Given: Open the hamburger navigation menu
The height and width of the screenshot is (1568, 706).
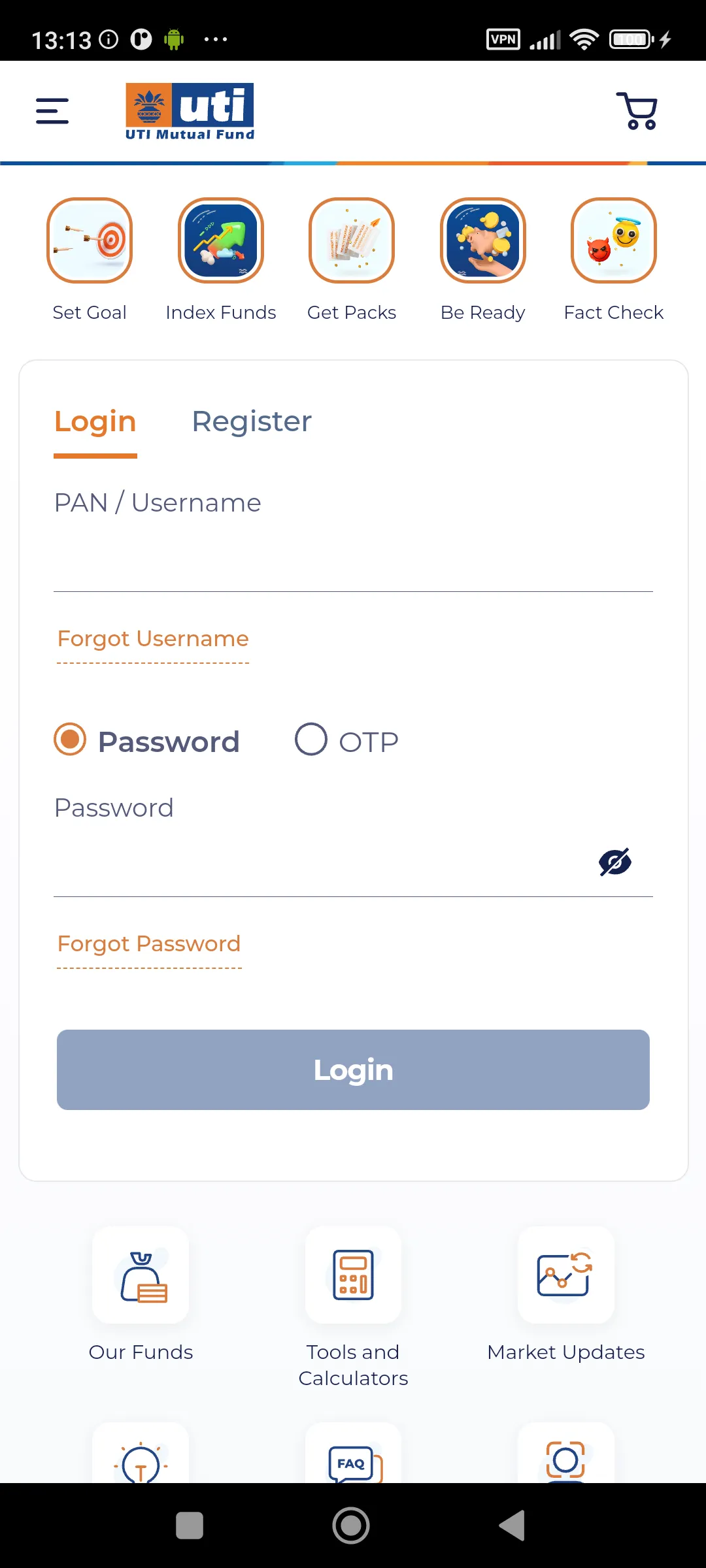Looking at the screenshot, I should (52, 111).
